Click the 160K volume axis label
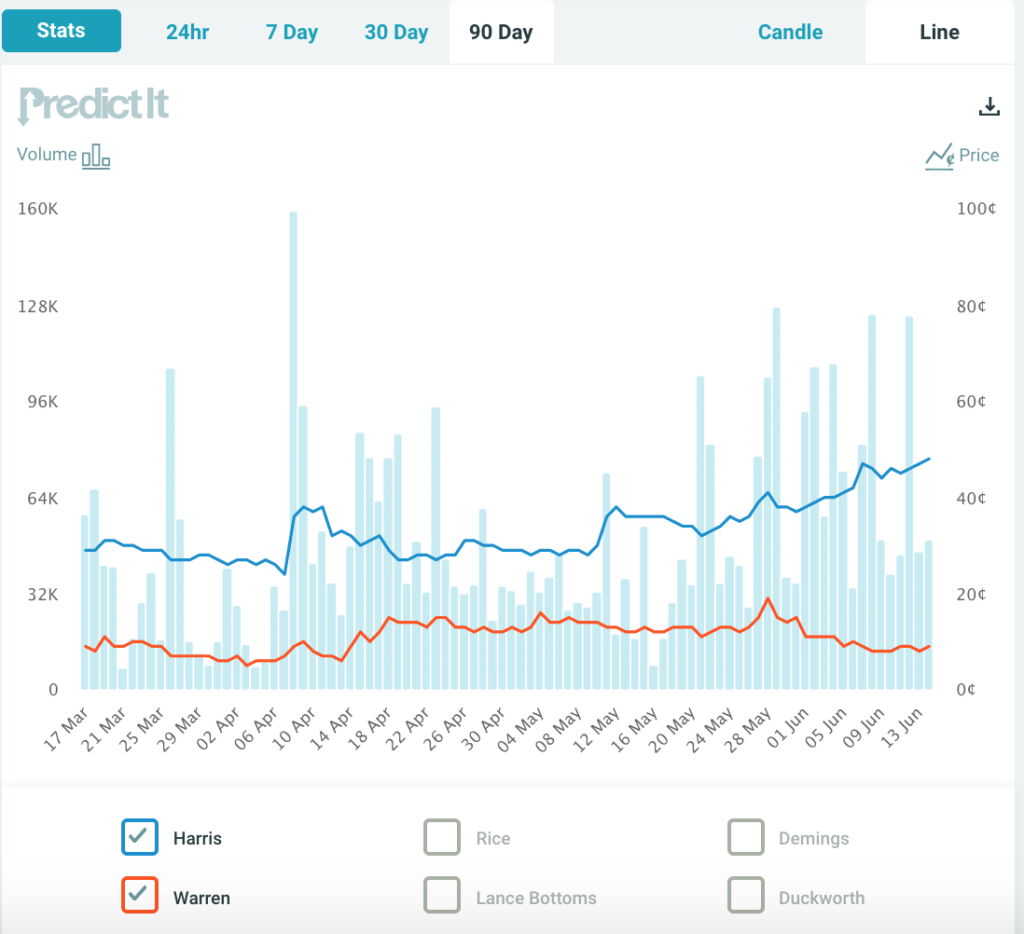Screen dimensions: 1024x934 coord(37,209)
